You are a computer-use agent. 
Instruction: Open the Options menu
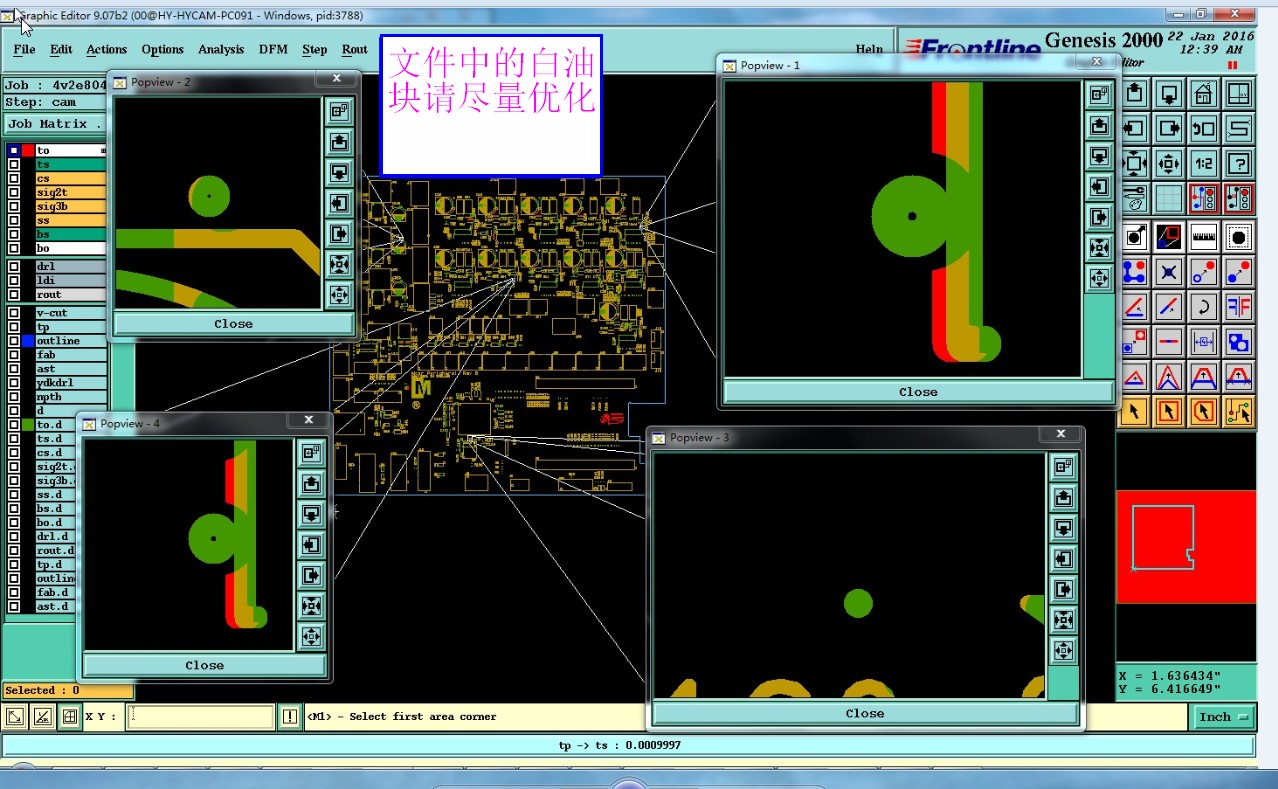click(x=162, y=49)
